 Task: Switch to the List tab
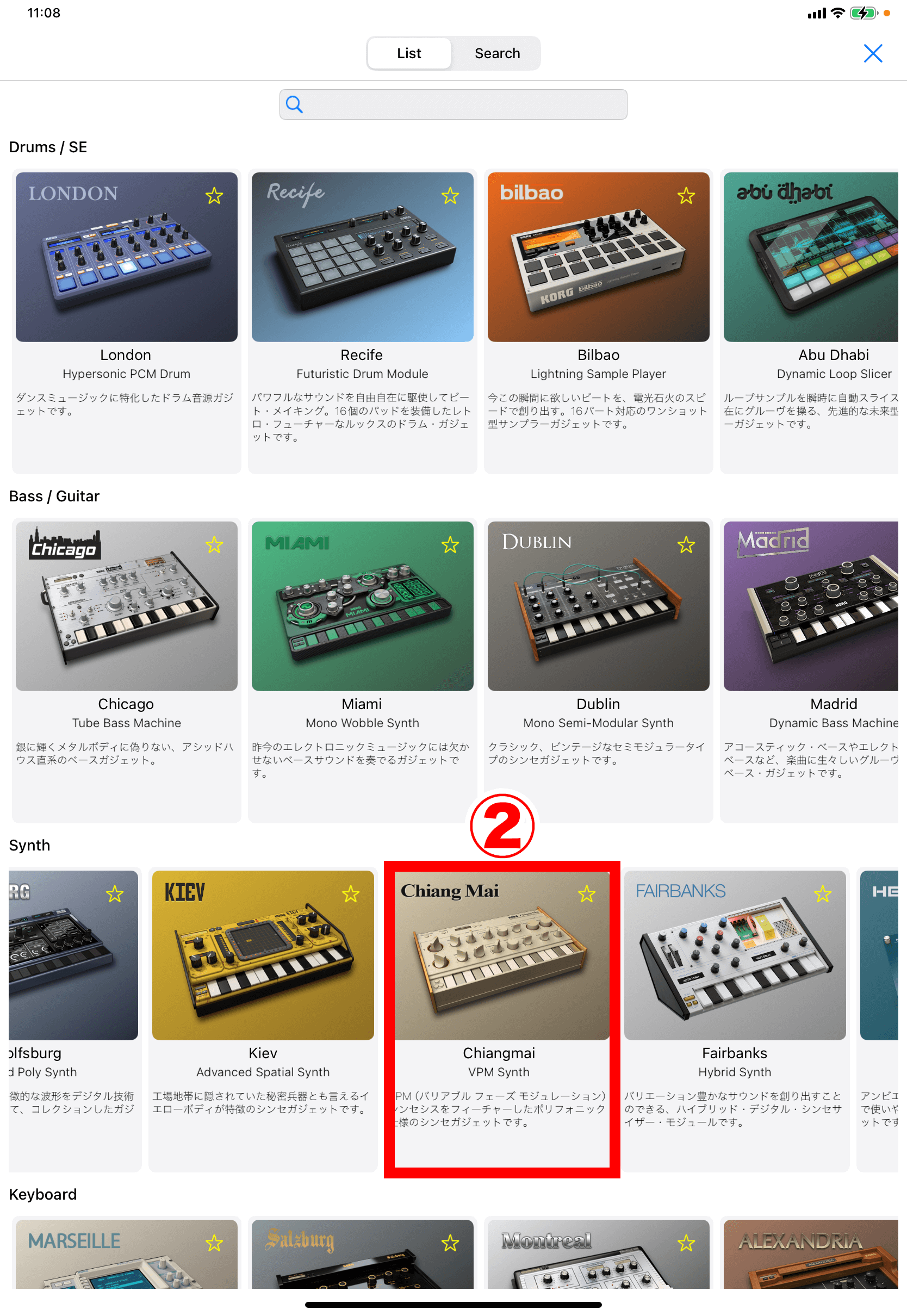point(409,53)
